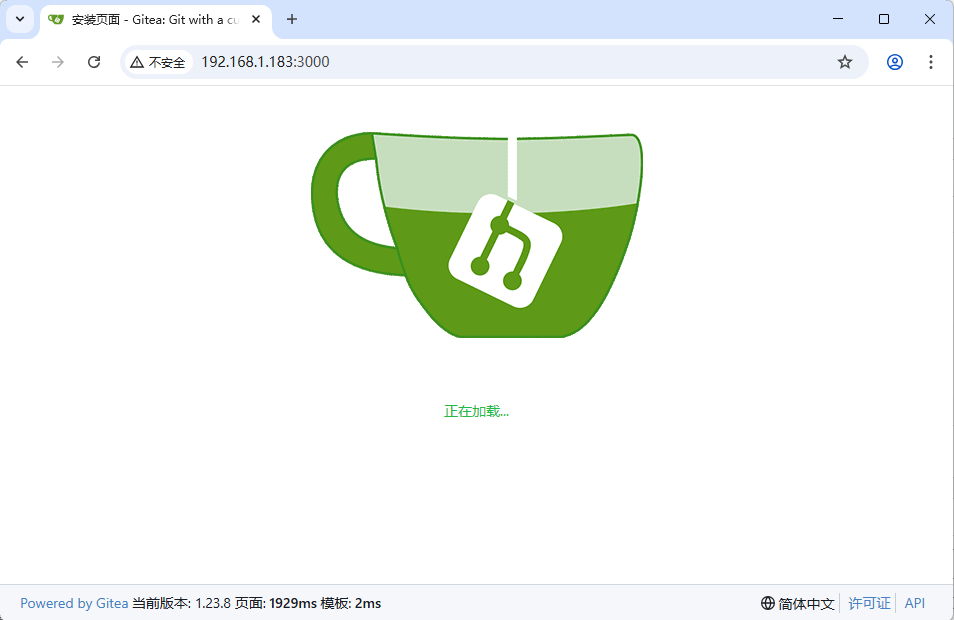This screenshot has width=954, height=620.
Task: Open a new browser tab
Action: (x=292, y=19)
